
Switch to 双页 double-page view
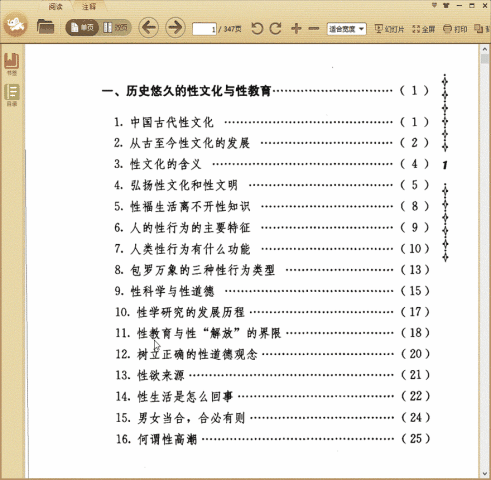pyautogui.click(x=115, y=28)
